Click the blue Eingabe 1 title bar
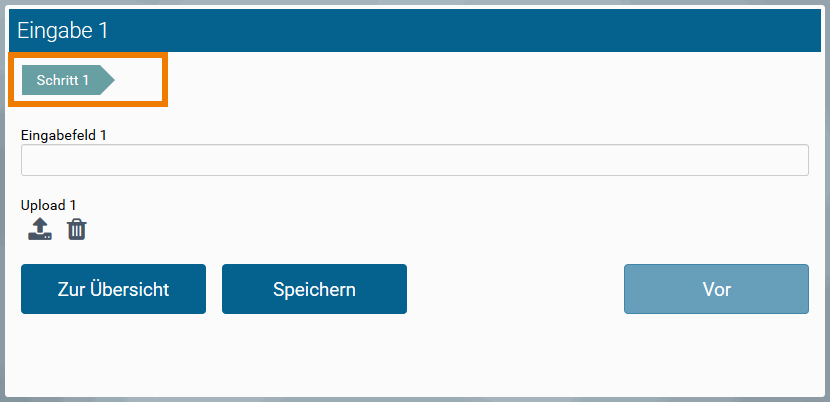Viewport: 830px width, 402px height. [414, 31]
